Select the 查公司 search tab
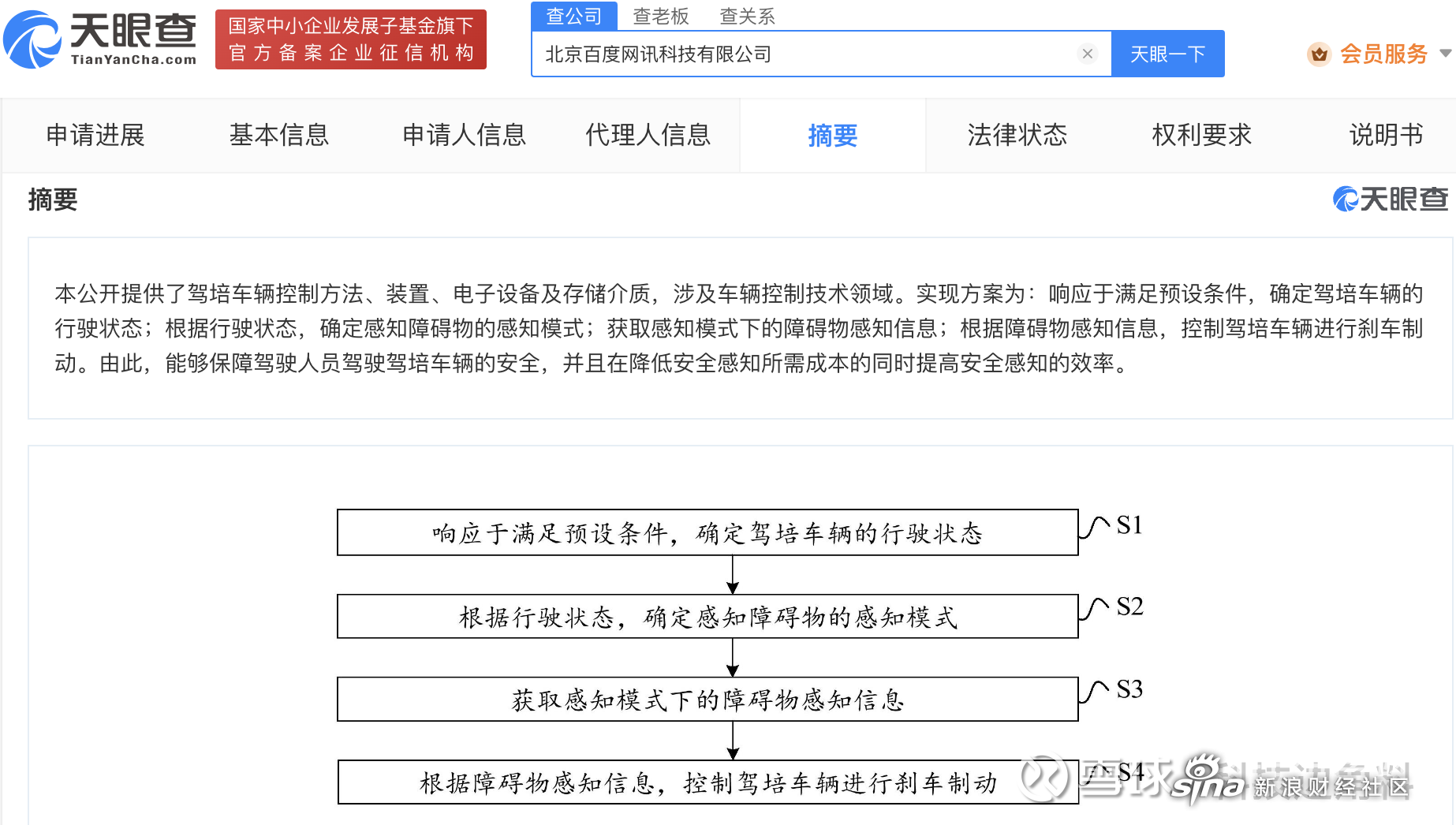 (573, 16)
